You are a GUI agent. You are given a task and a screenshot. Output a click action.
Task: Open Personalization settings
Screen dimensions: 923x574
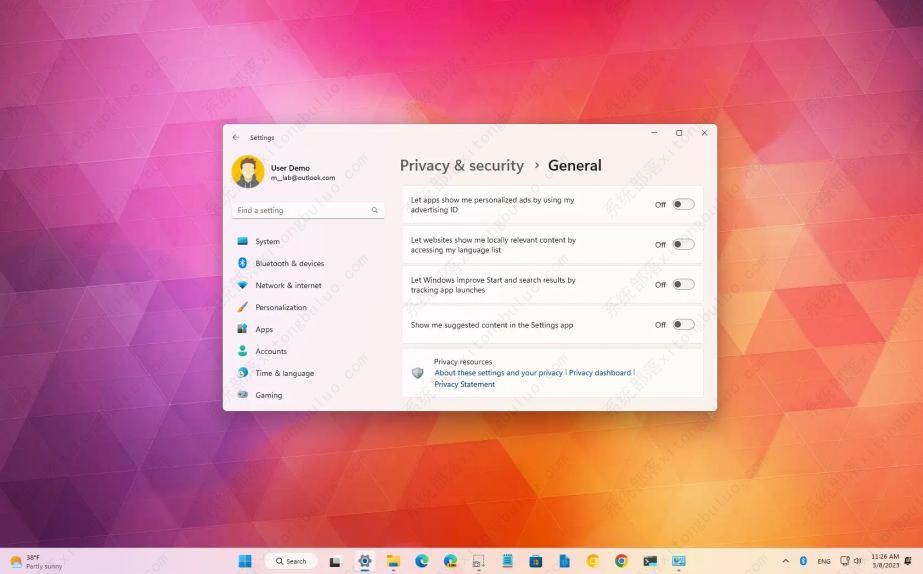[x=281, y=307]
